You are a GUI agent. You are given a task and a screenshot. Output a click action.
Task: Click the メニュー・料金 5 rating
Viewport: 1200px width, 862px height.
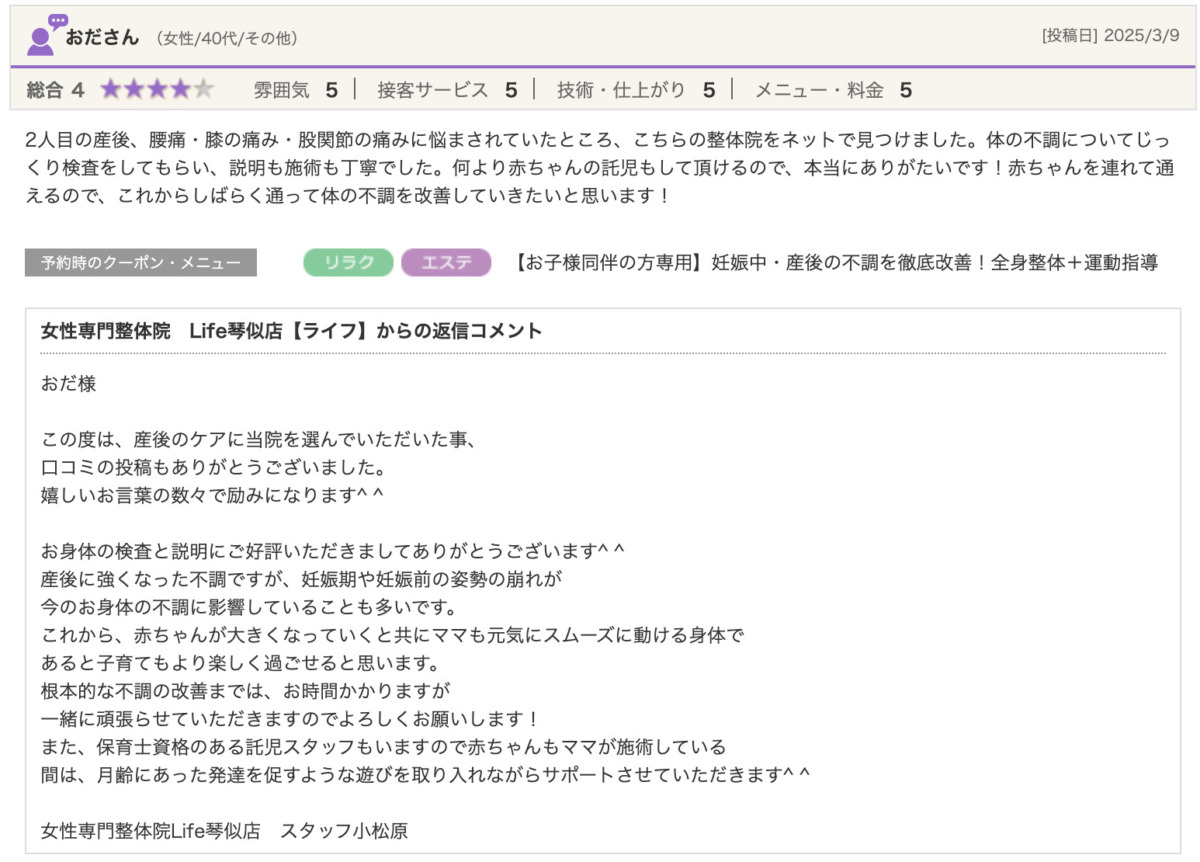832,90
